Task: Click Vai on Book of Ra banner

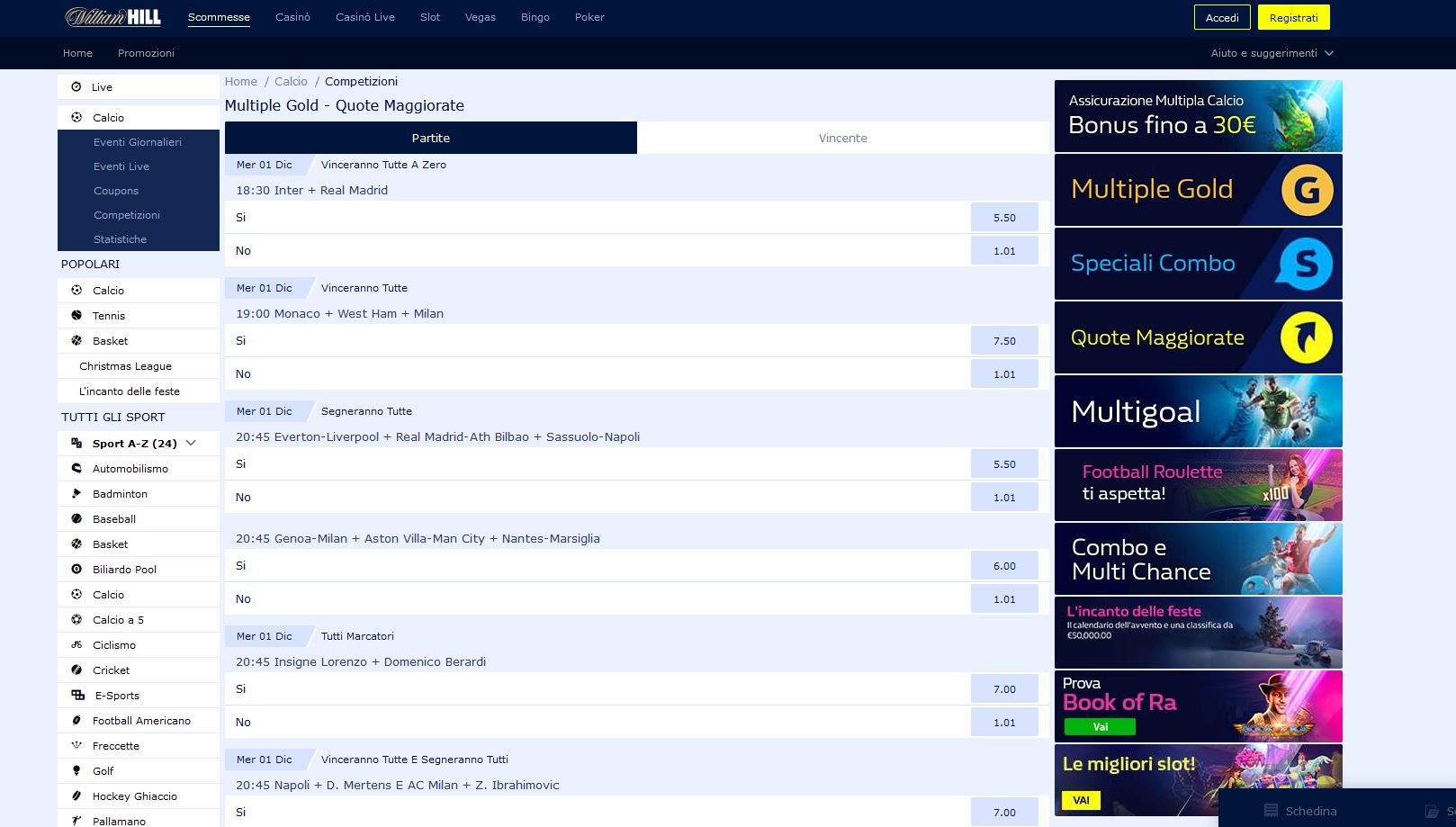Action: pyautogui.click(x=1100, y=727)
